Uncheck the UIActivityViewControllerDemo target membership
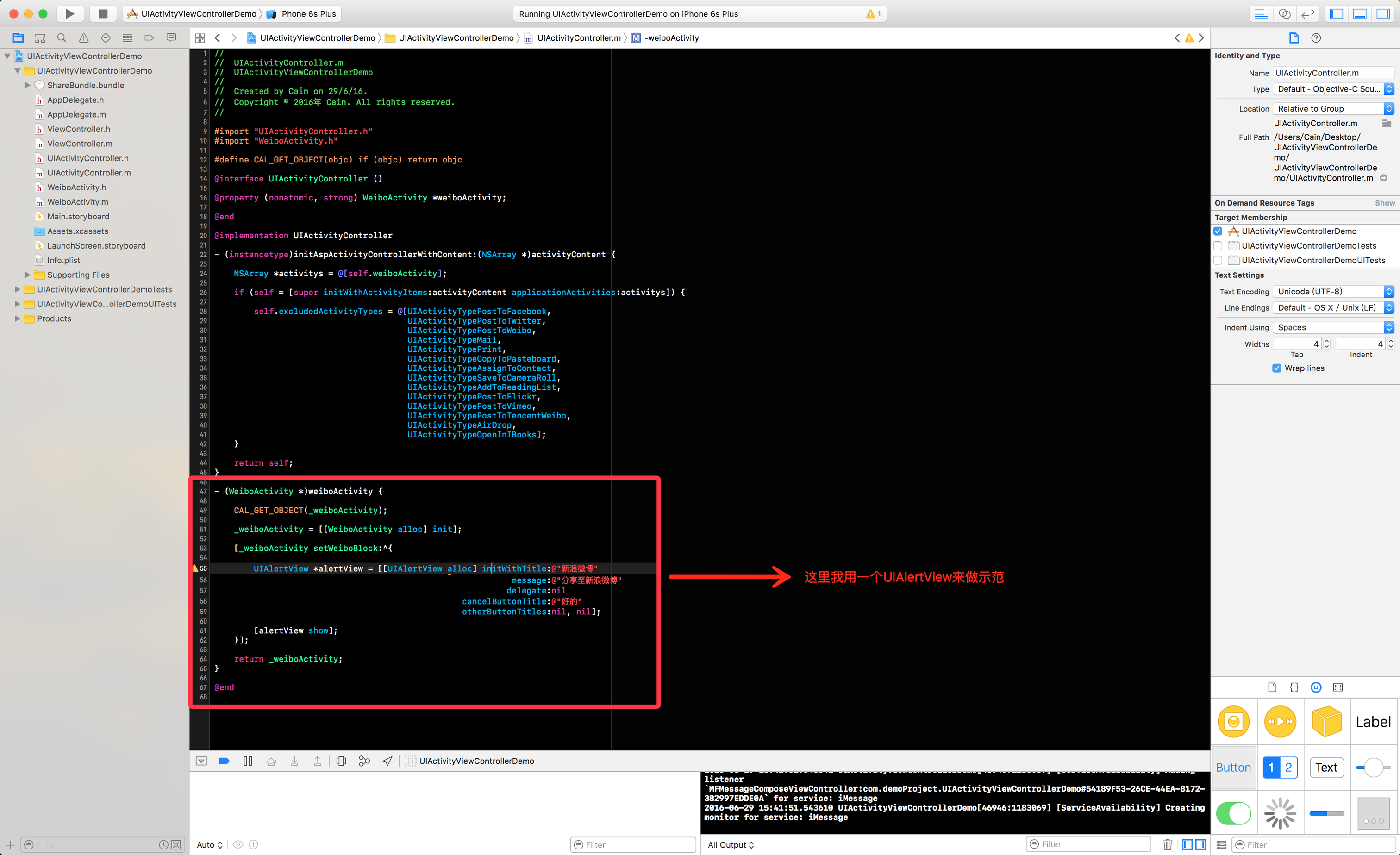The image size is (1400, 855). point(1218,231)
